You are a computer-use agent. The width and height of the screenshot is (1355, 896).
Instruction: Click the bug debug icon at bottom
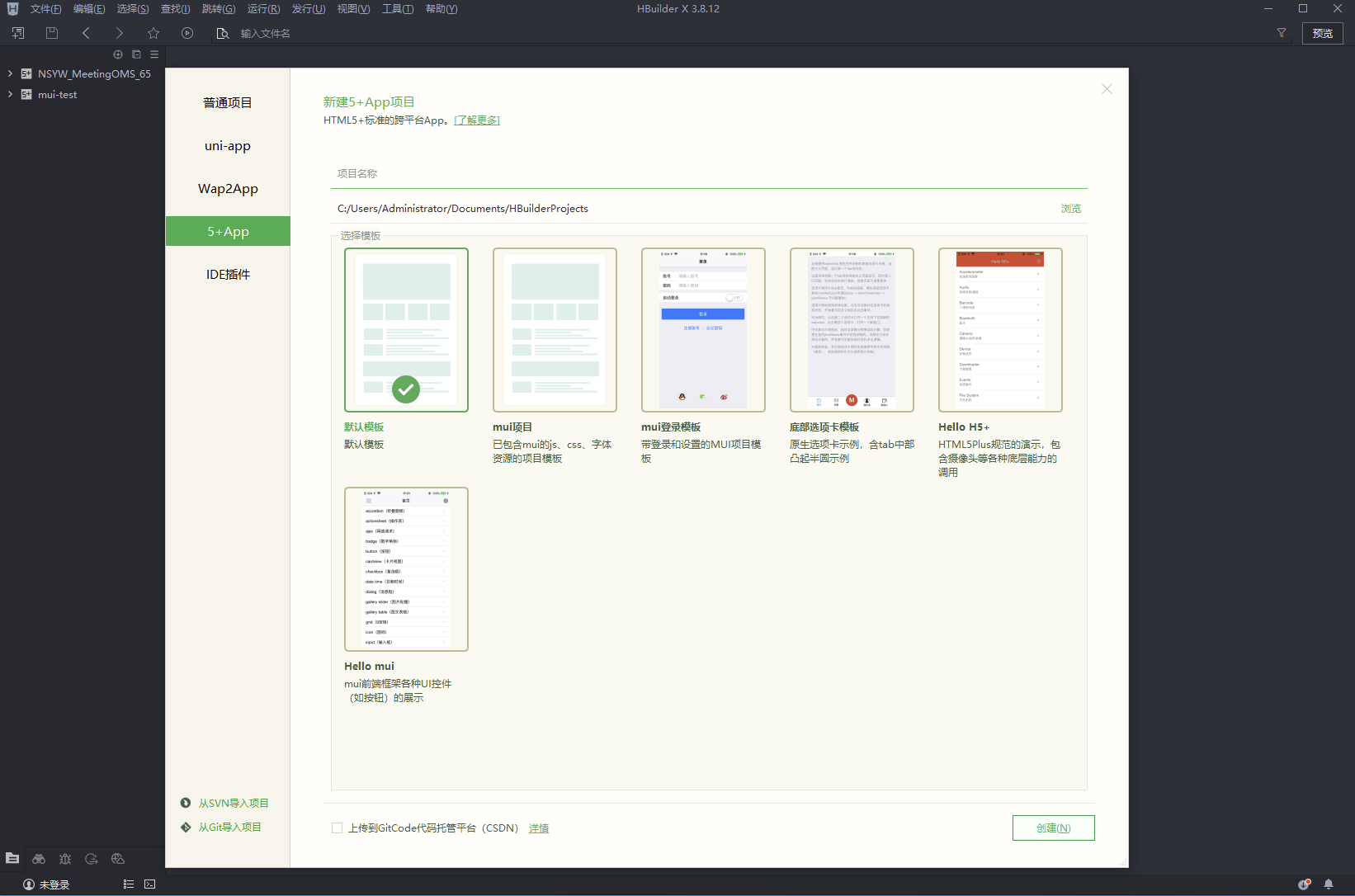(65, 859)
